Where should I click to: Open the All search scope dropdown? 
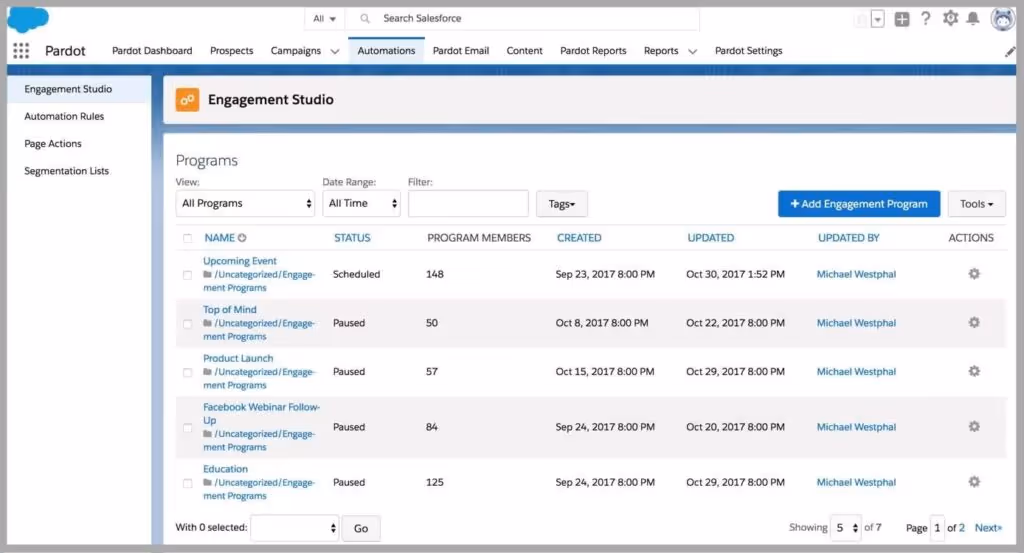pos(325,18)
